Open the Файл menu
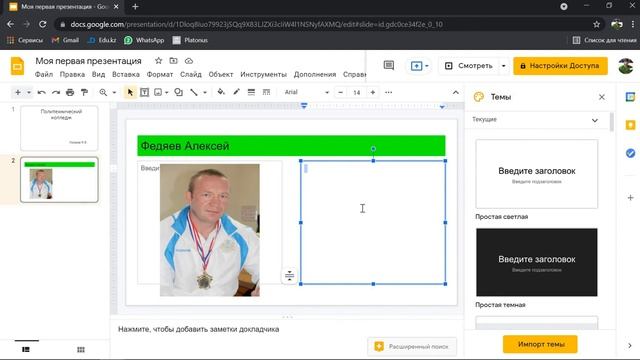Screen dimensions: 640x360 (44, 74)
